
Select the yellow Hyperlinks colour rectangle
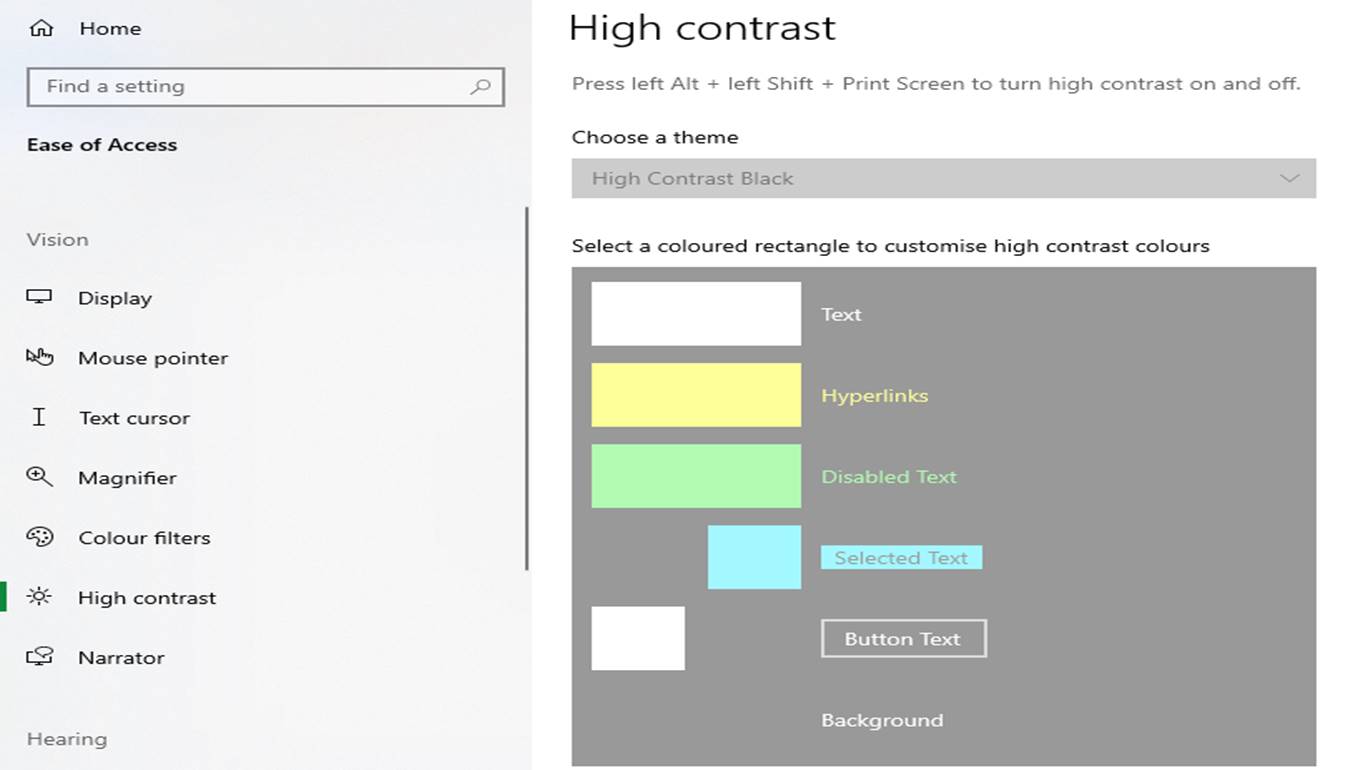(x=696, y=394)
